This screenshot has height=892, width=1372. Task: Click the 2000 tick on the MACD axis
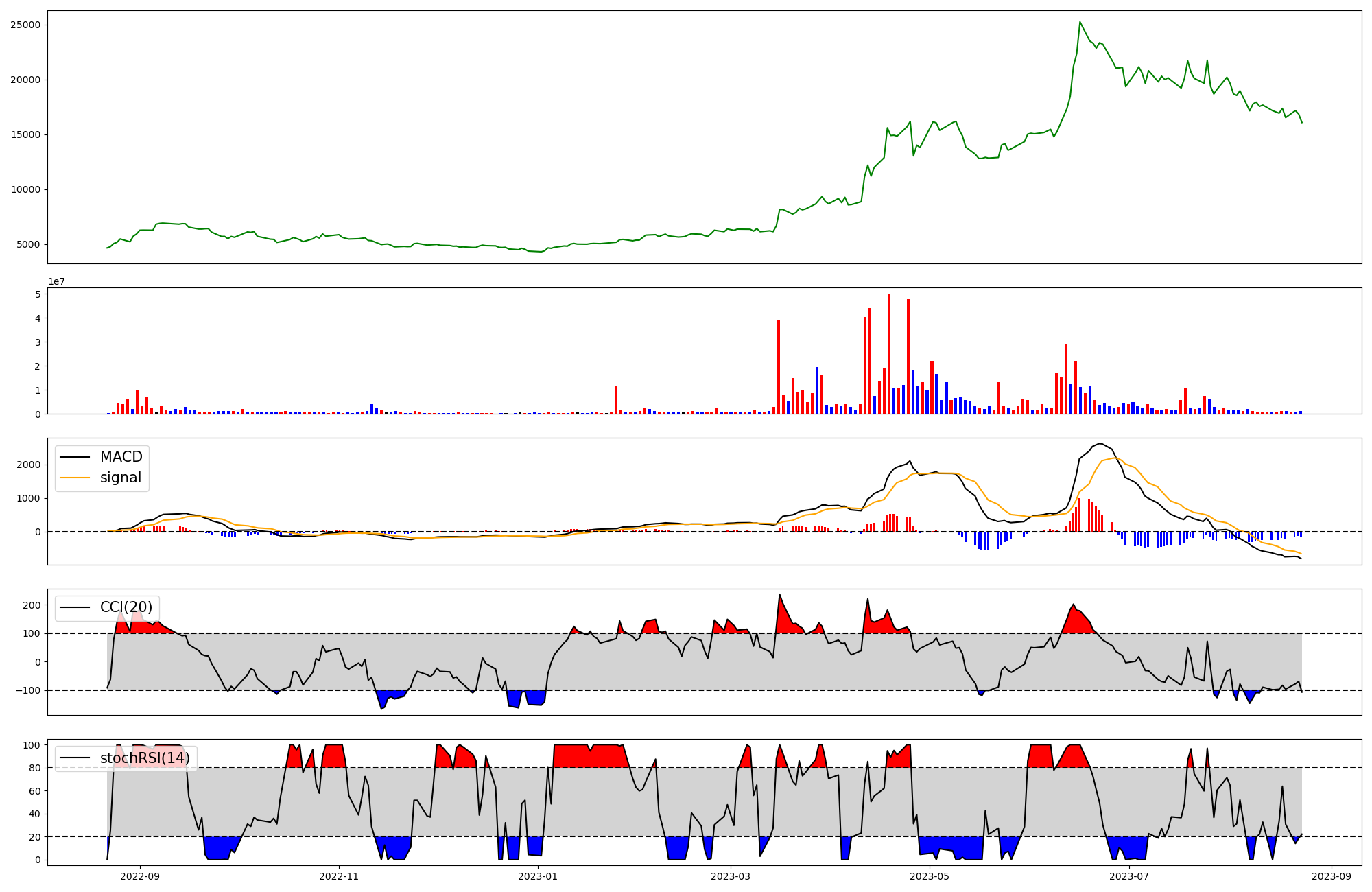coord(30,465)
